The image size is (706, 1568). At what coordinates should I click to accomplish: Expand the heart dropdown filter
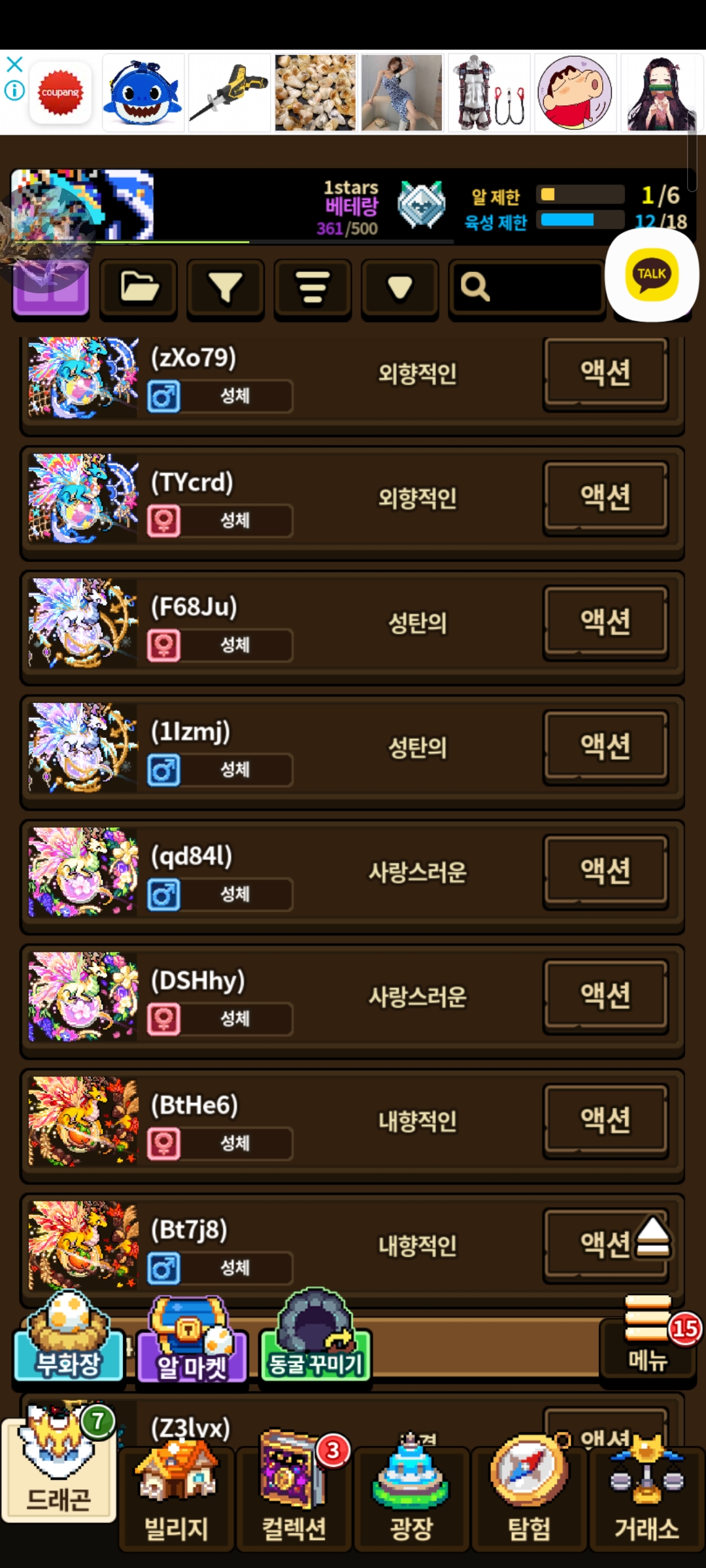(x=400, y=287)
